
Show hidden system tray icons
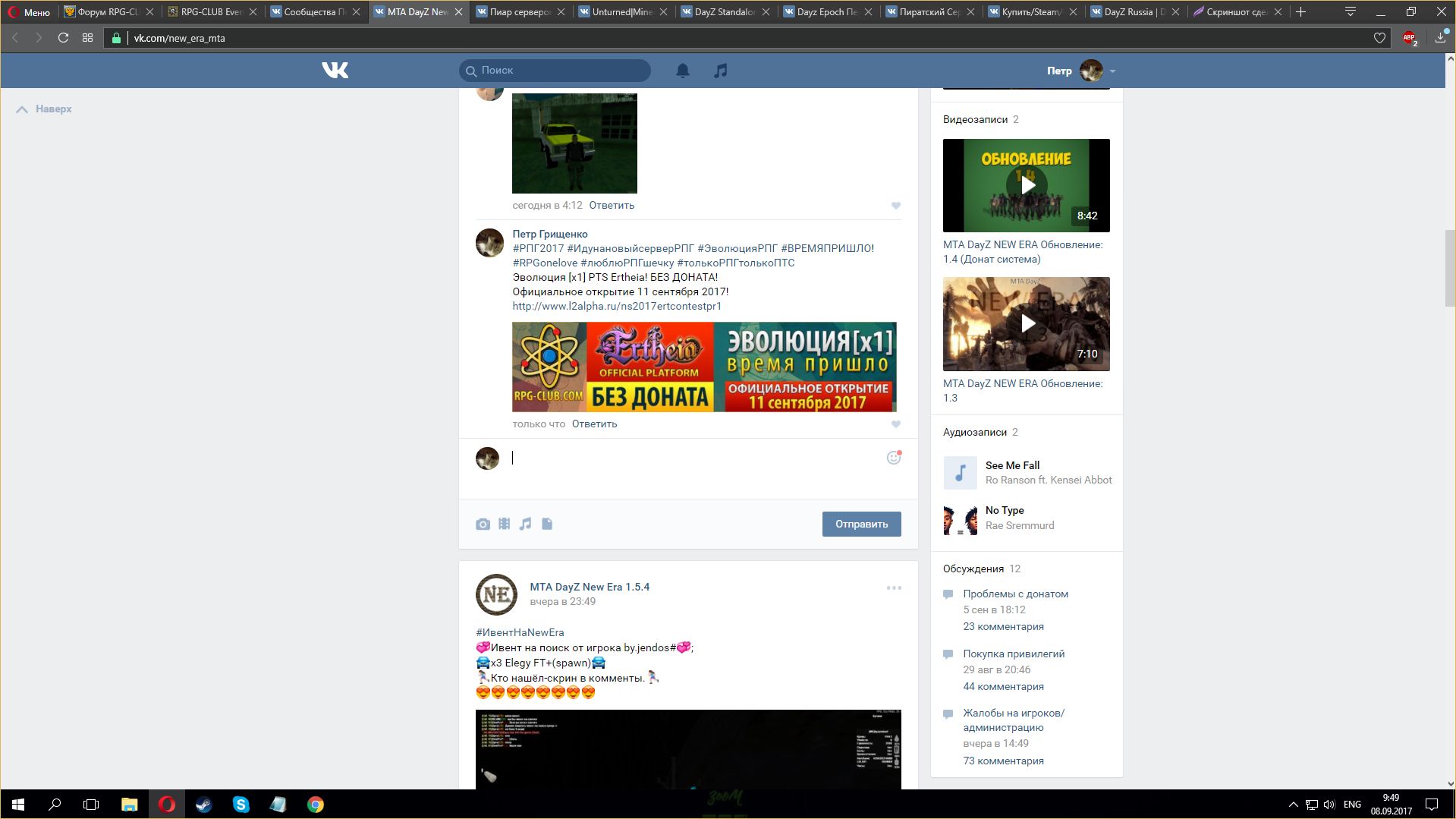1293,805
